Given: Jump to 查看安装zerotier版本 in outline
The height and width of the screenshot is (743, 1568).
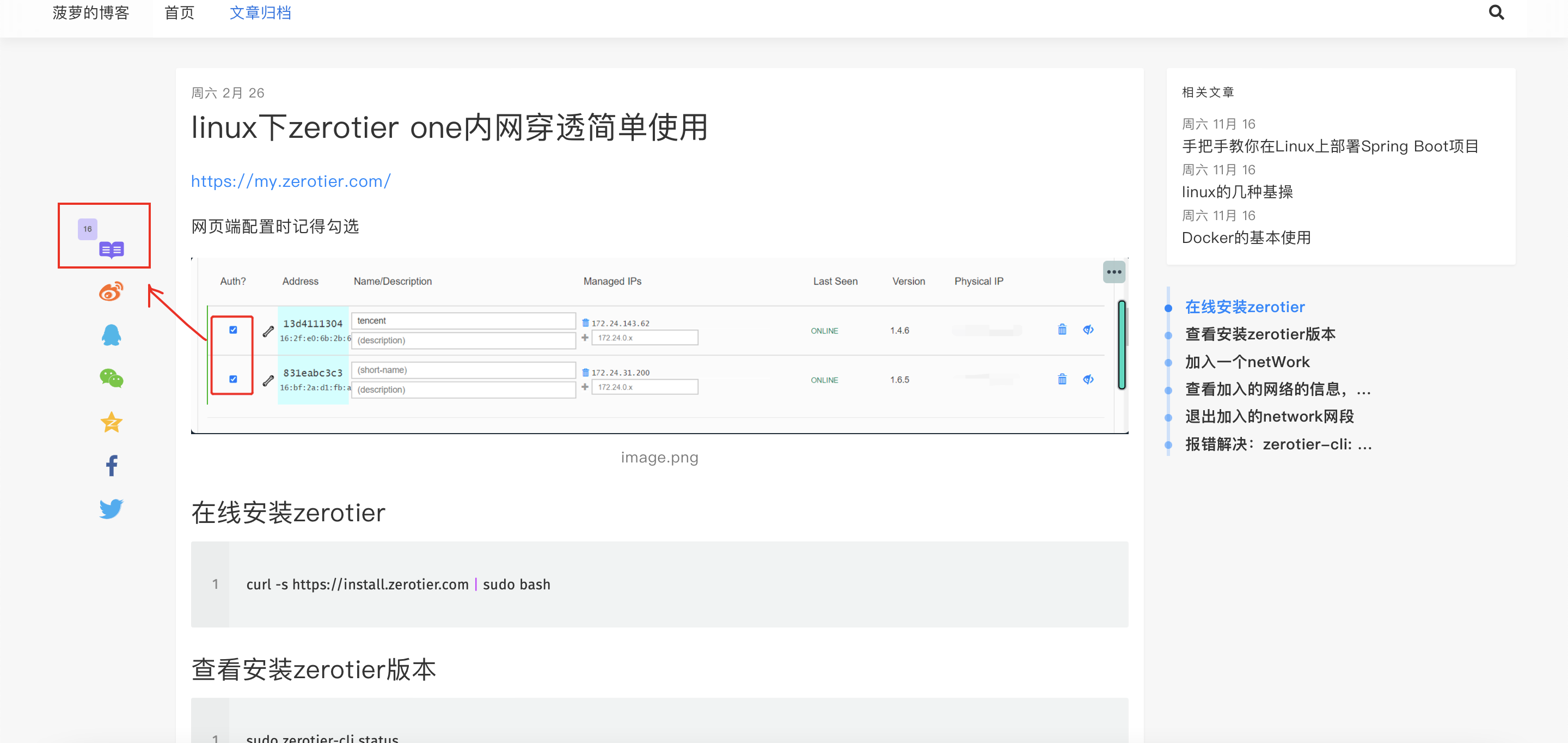Looking at the screenshot, I should [1259, 334].
